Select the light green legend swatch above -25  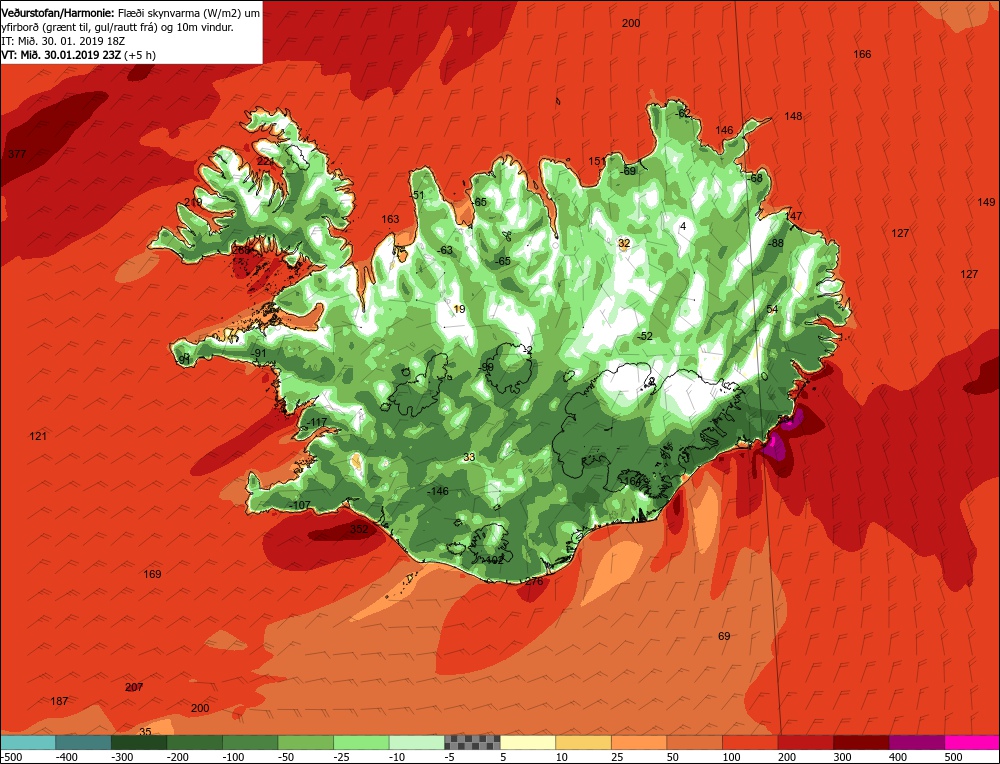point(361,742)
